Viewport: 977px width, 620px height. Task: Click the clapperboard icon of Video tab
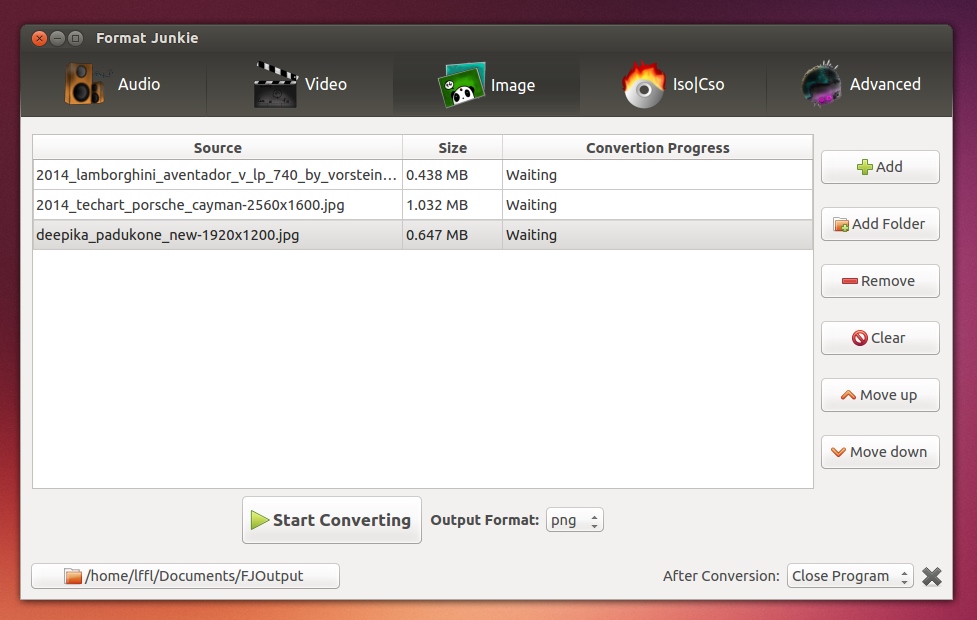click(x=275, y=84)
